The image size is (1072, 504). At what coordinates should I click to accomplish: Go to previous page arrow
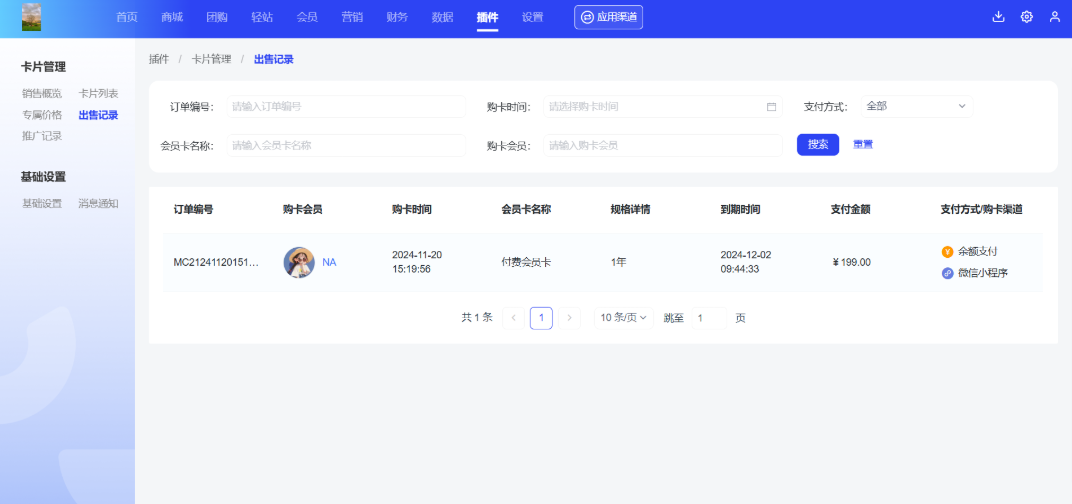tap(513, 318)
